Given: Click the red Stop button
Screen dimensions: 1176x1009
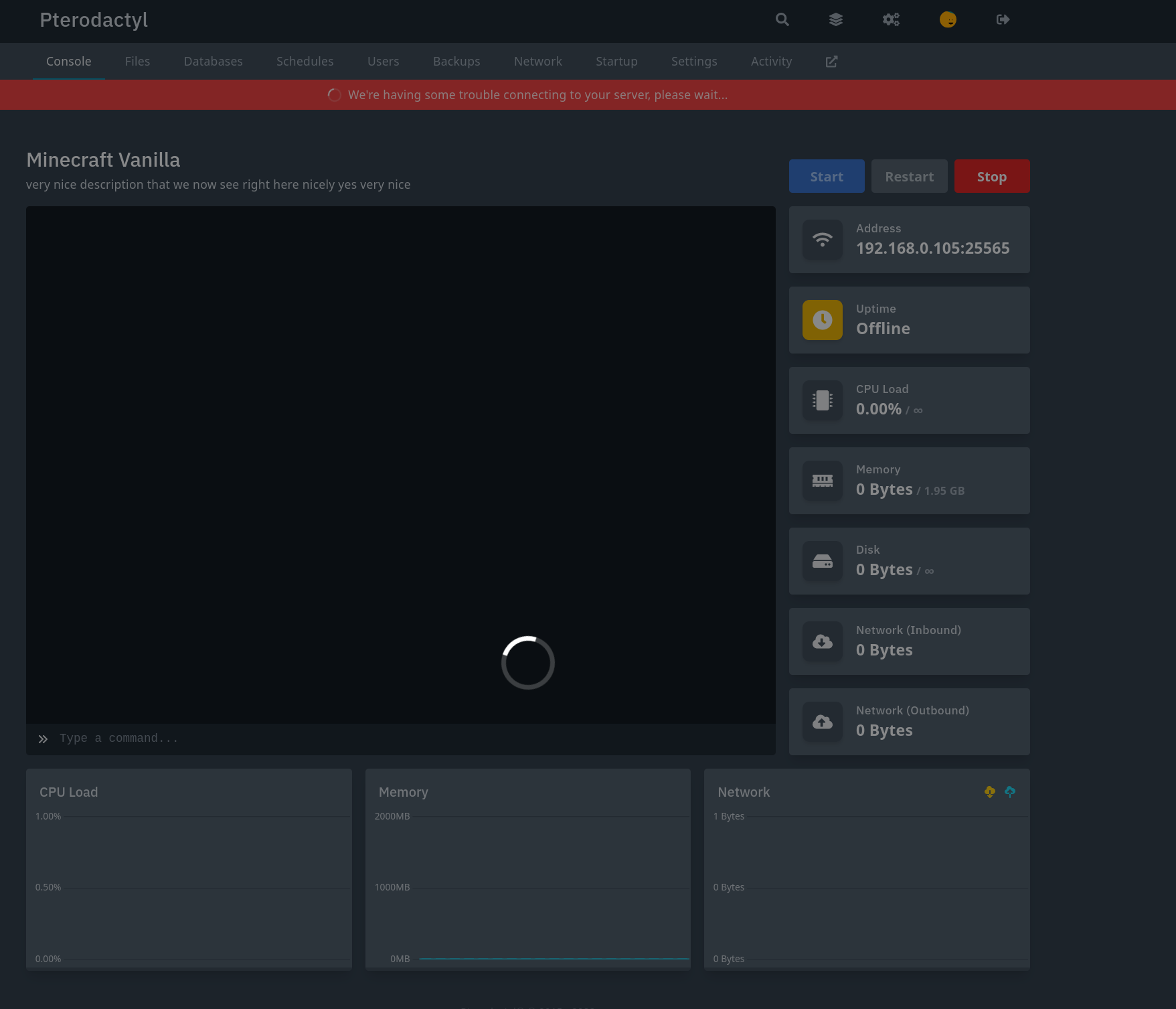Looking at the screenshot, I should pos(992,177).
